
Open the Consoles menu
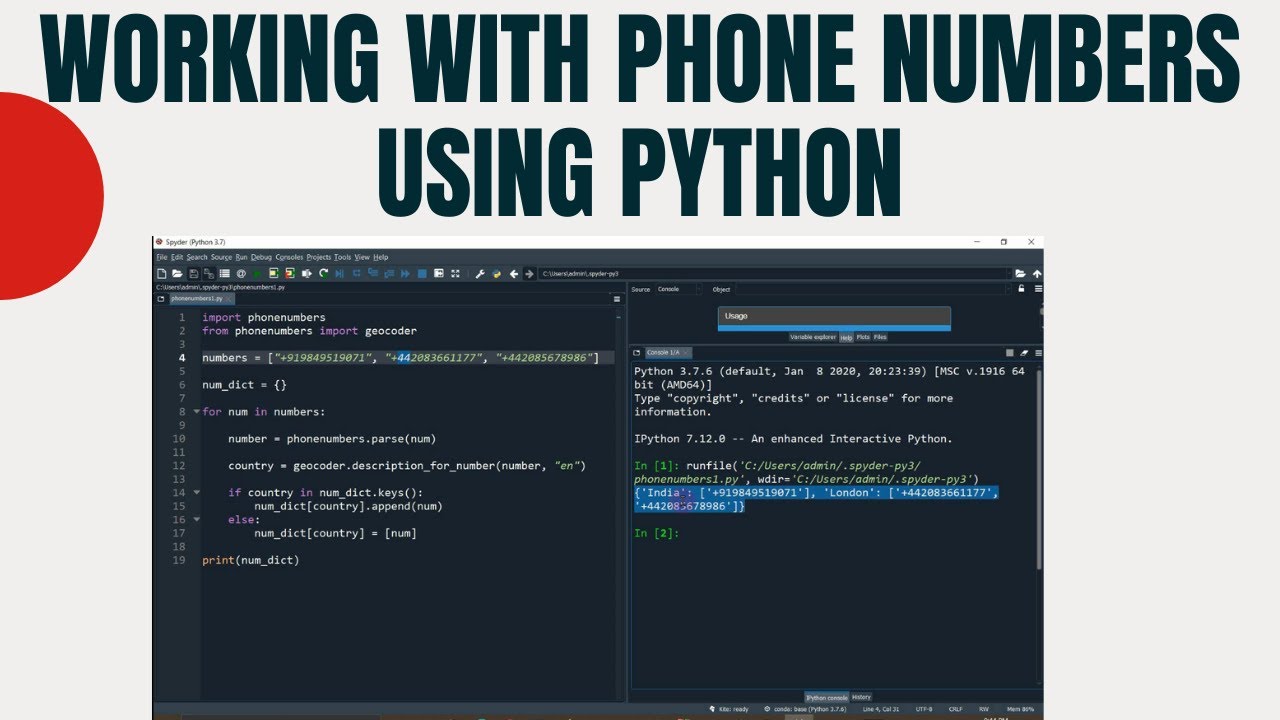[289, 257]
